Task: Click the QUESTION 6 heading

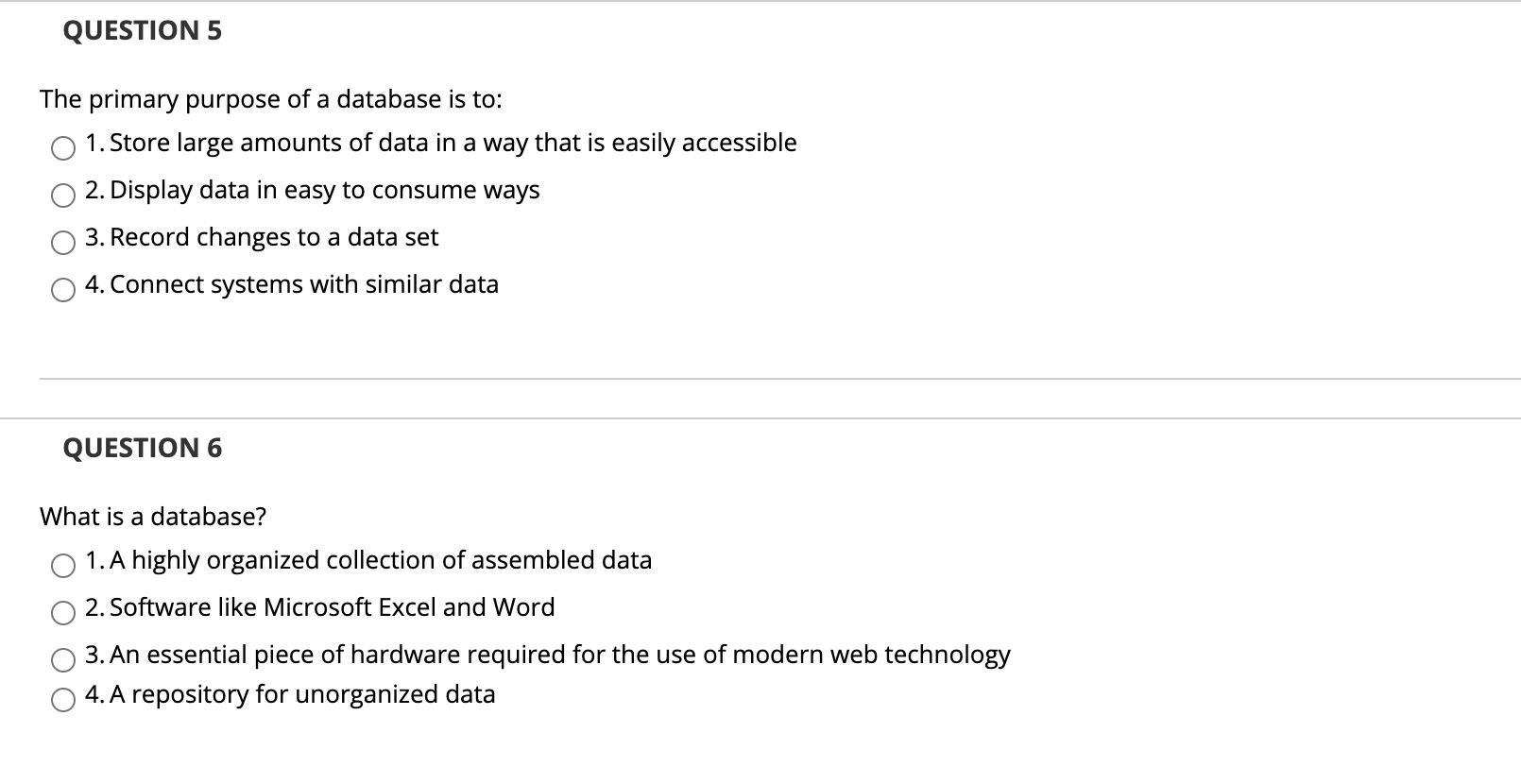Action: point(141,449)
